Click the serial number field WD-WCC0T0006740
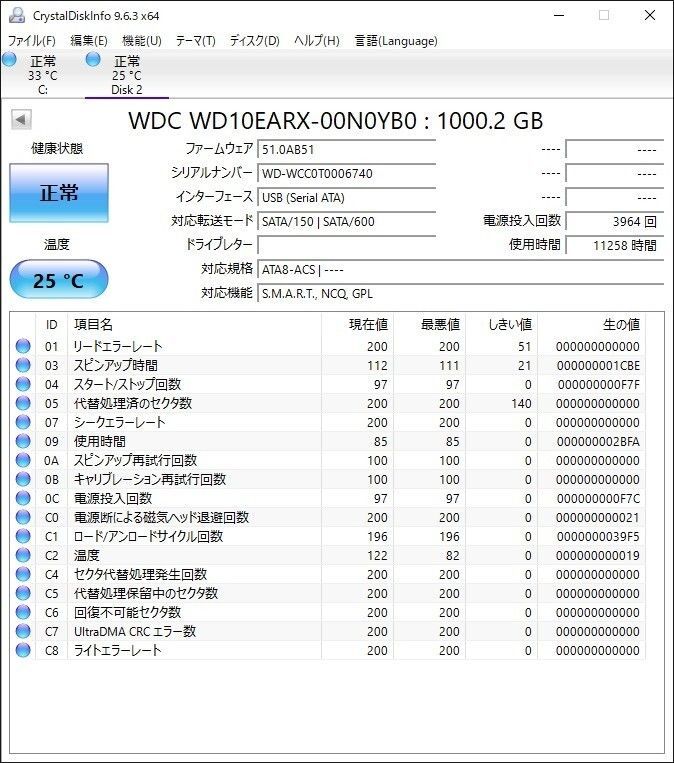674x763 pixels. click(x=346, y=173)
